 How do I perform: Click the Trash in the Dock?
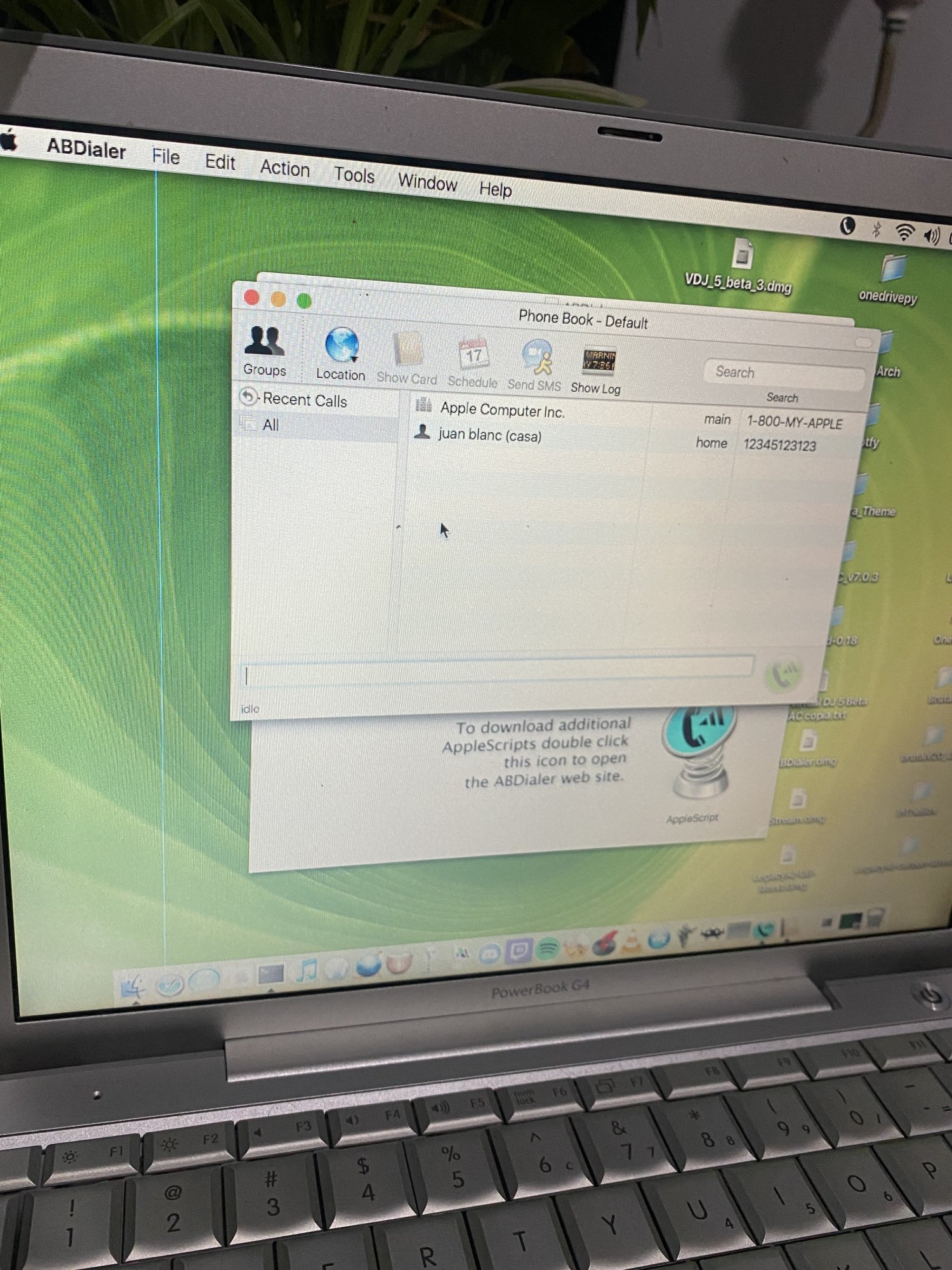coord(876,917)
